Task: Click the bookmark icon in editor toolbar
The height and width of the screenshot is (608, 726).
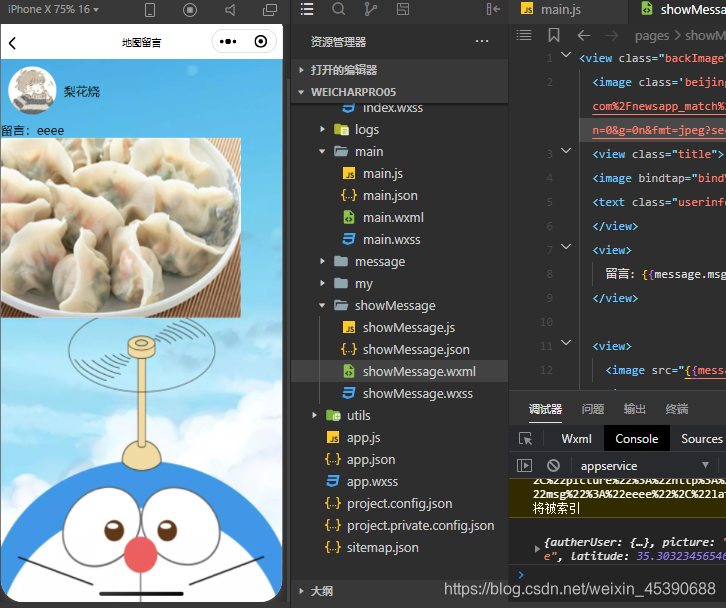Action: pyautogui.click(x=554, y=35)
